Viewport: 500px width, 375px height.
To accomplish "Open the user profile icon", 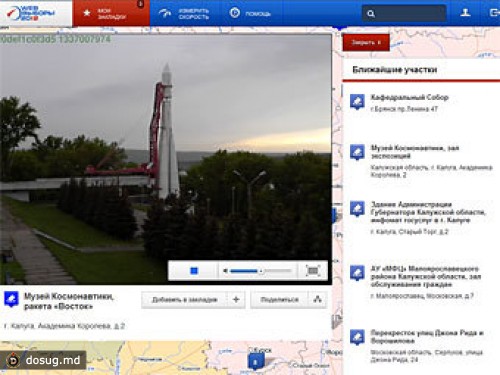I will (465, 13).
